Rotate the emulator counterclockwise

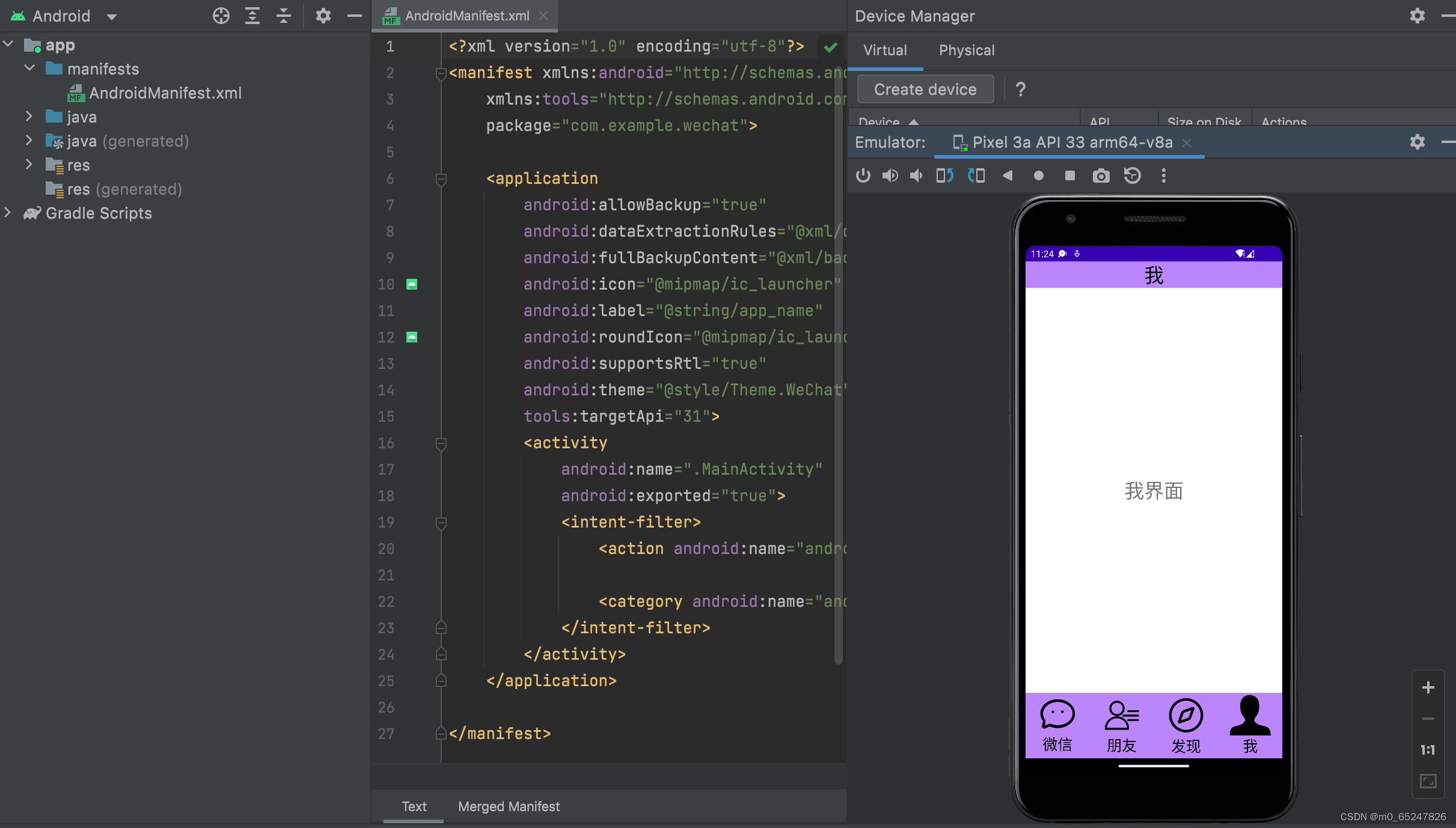pos(944,175)
